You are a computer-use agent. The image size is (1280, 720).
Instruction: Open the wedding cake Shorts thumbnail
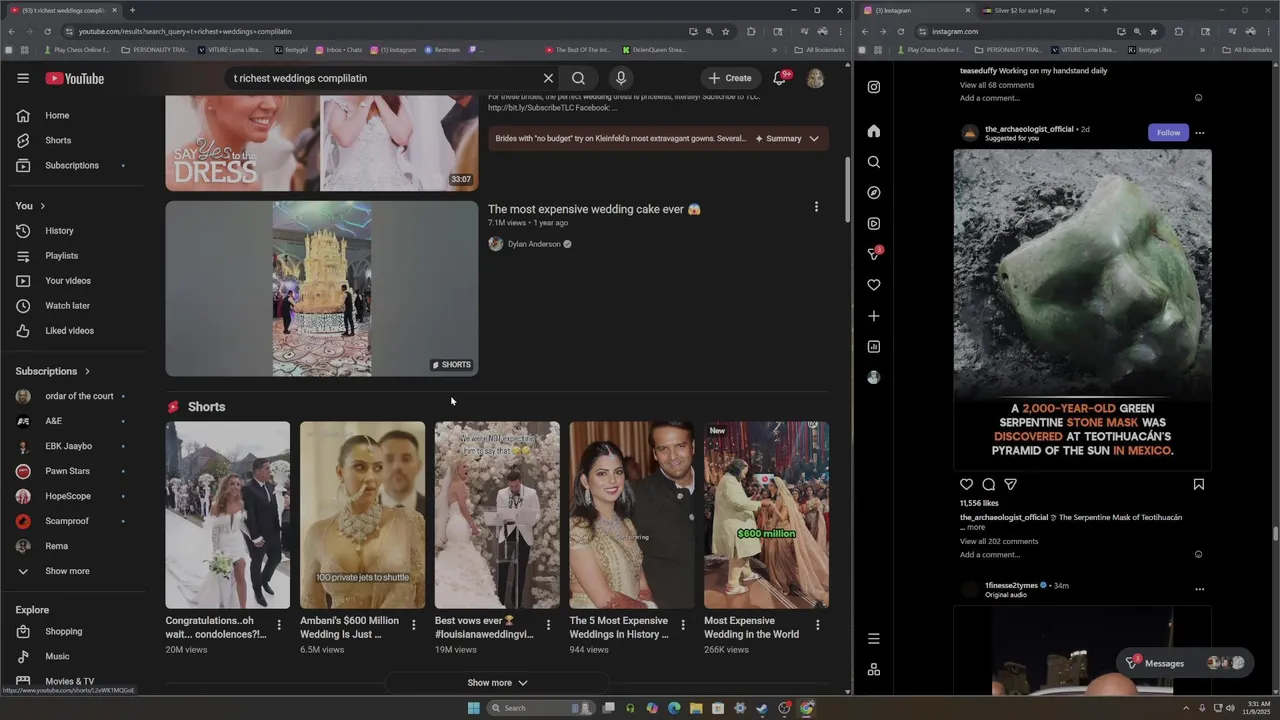coord(322,288)
